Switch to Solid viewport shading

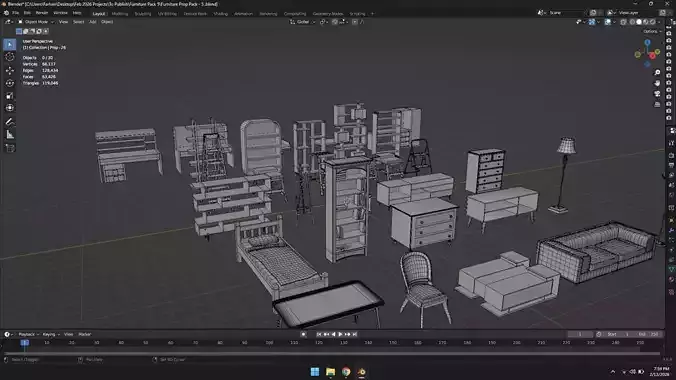click(x=639, y=22)
